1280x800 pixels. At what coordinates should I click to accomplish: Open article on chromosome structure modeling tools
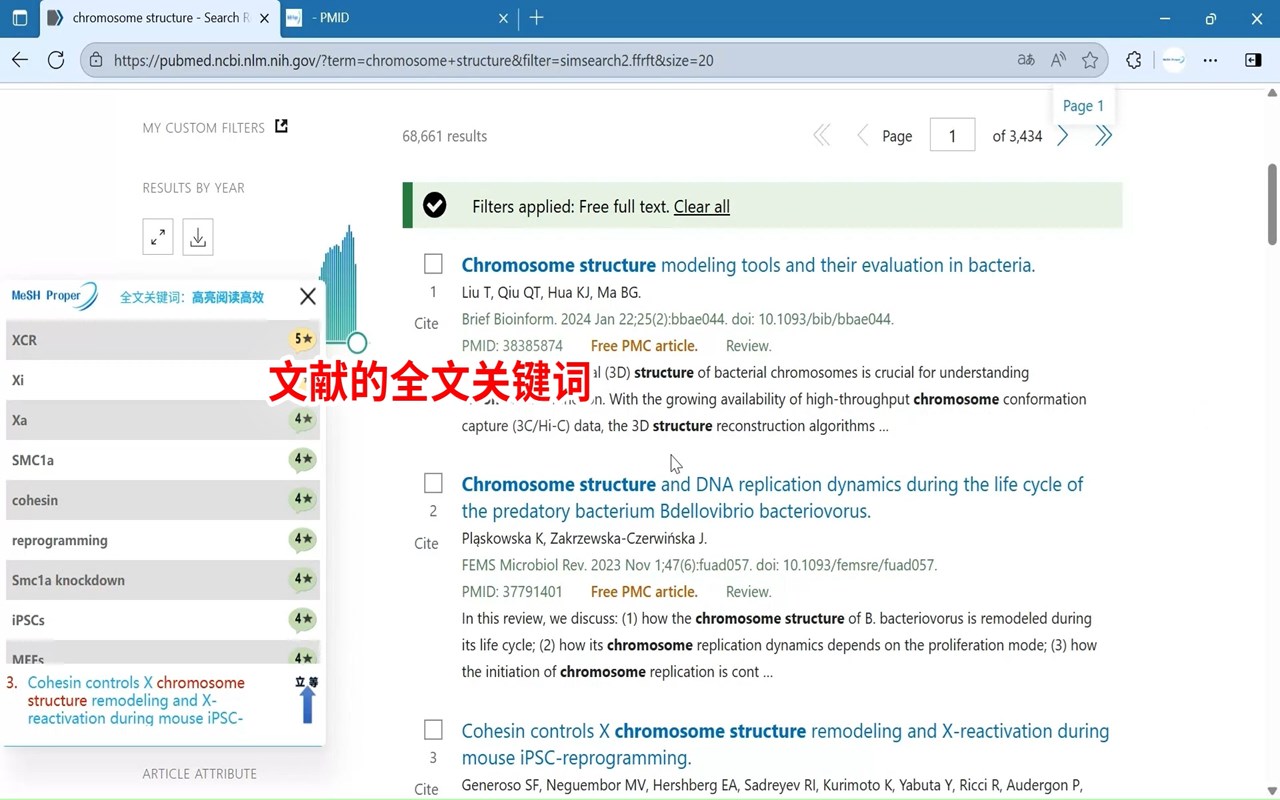[x=748, y=265]
